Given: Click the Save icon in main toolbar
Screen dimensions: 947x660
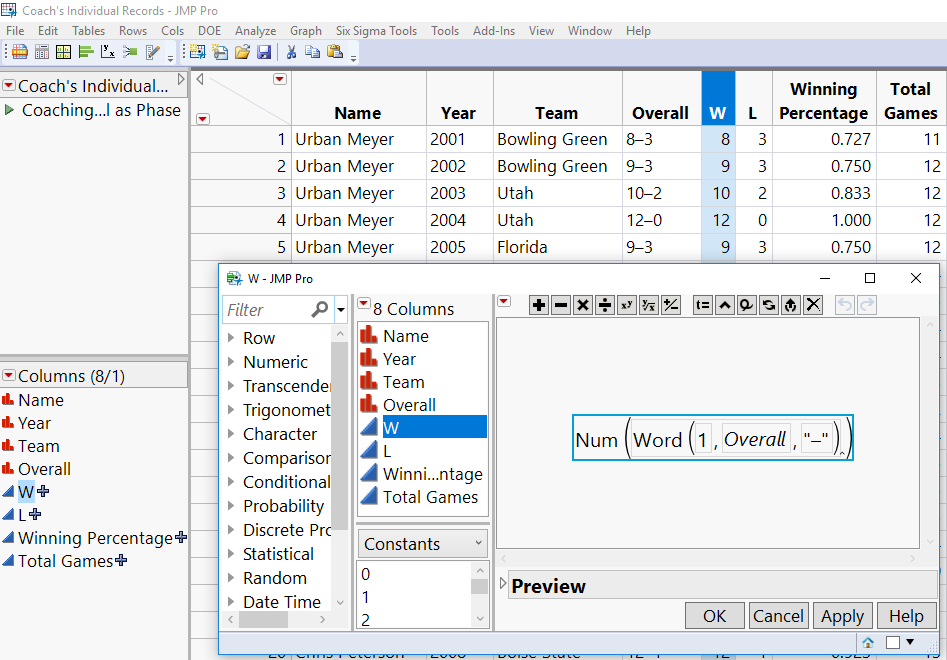Looking at the screenshot, I should [264, 52].
